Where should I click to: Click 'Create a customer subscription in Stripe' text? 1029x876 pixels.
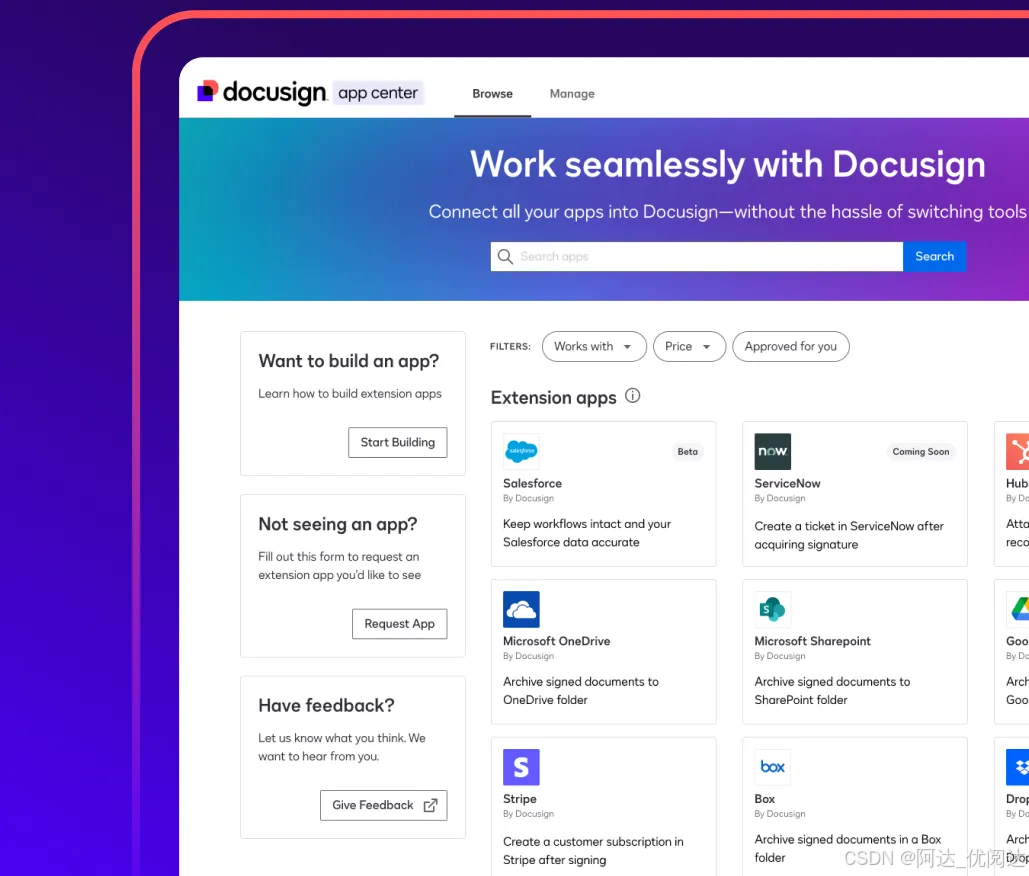coord(593,850)
